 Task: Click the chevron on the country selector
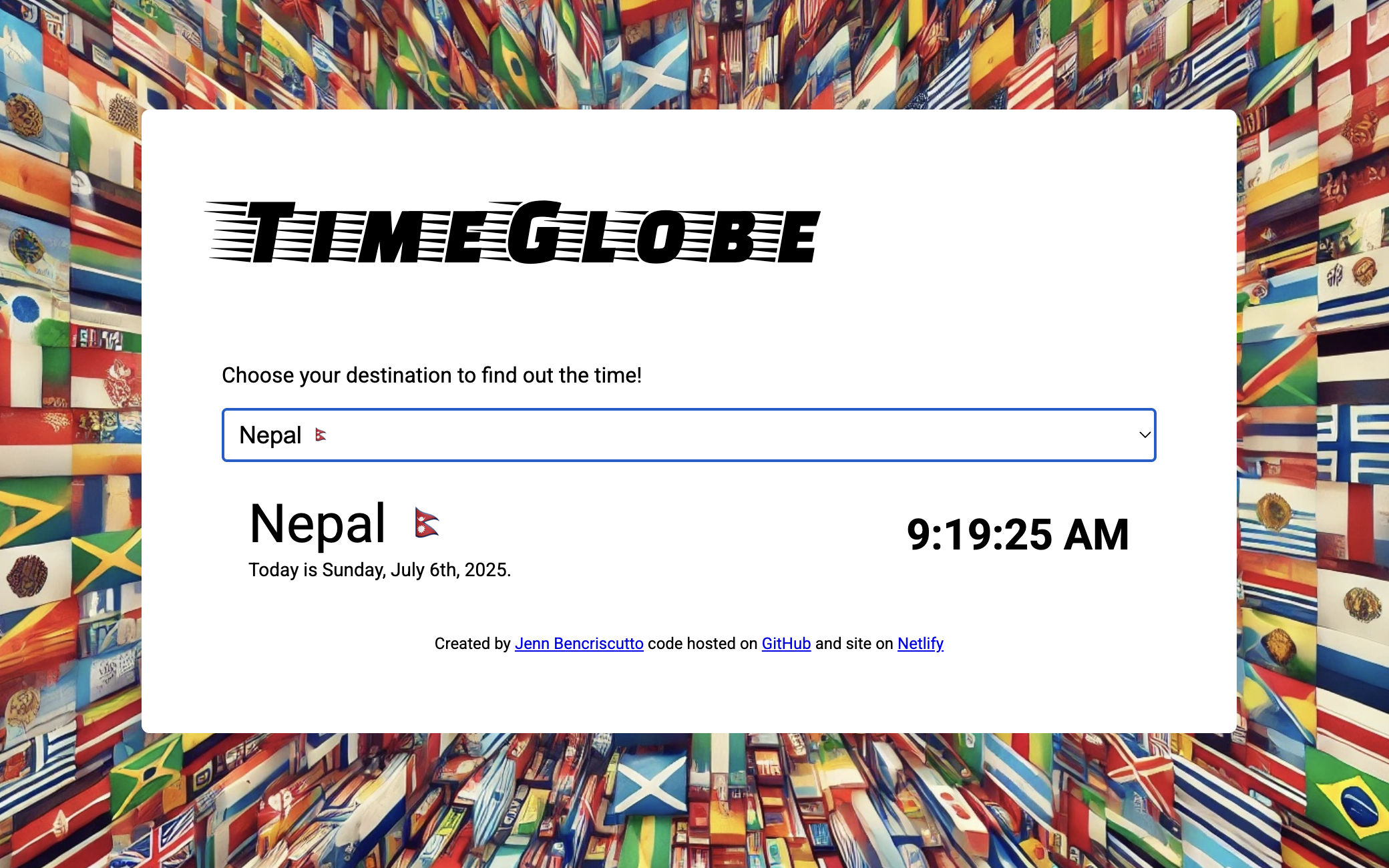click(x=1144, y=435)
